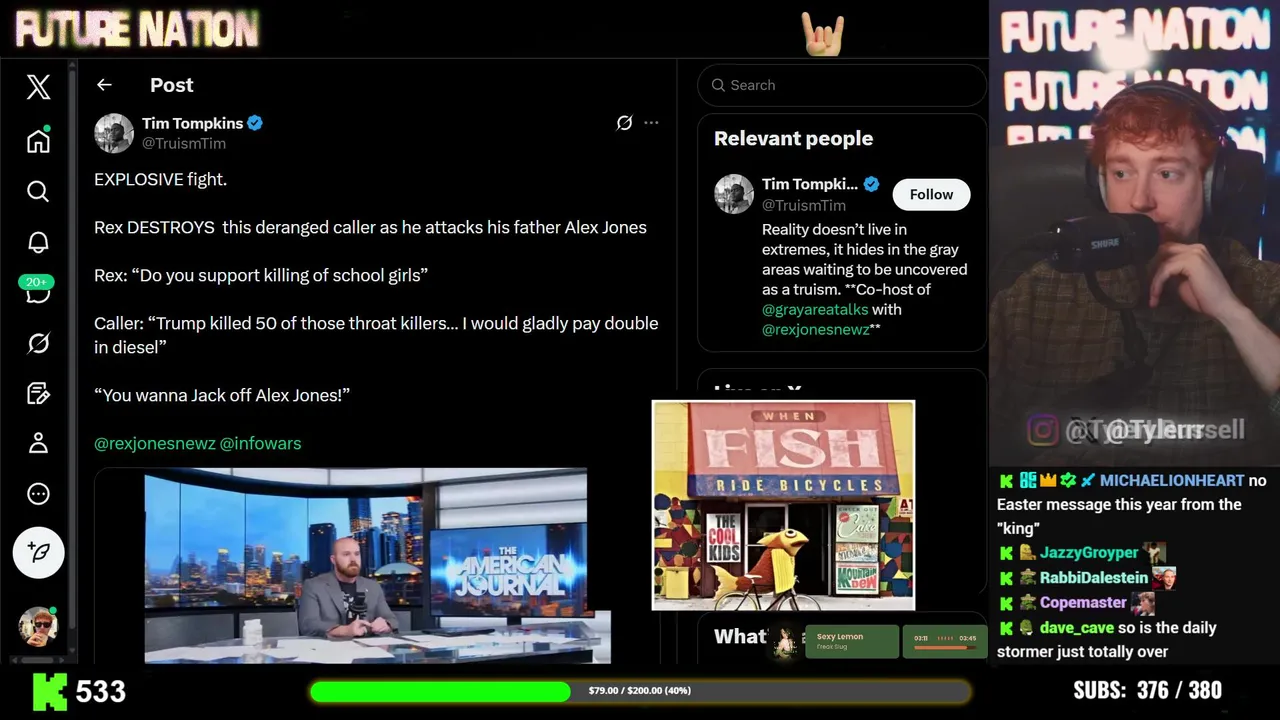This screenshot has height=720, width=1280.
Task: Click the verified badge beside Tim Tompkins
Action: 255,123
